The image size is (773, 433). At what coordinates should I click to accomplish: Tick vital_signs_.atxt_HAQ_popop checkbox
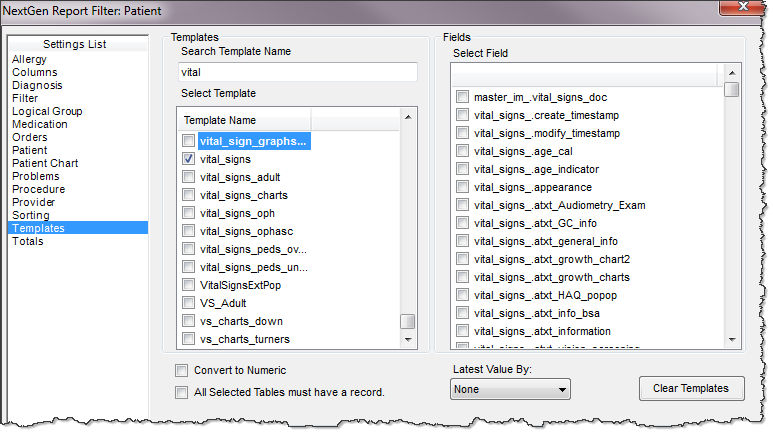[x=462, y=295]
